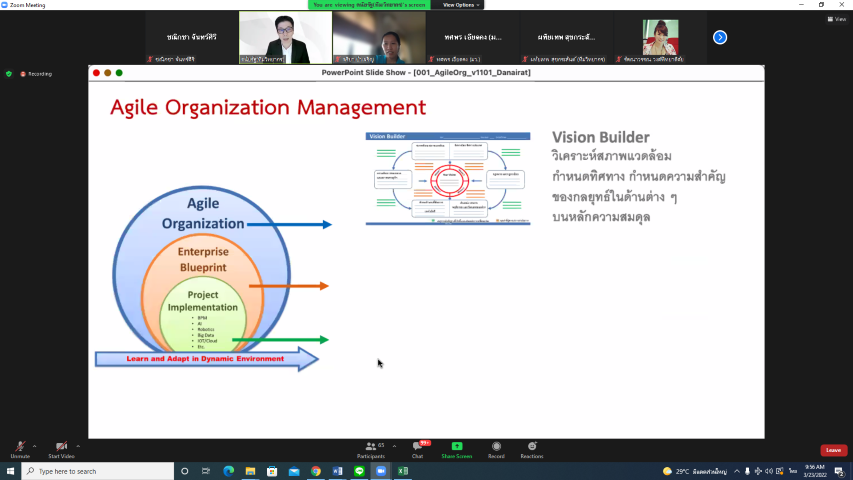
Task: Open the Chat panel
Action: tap(417, 446)
